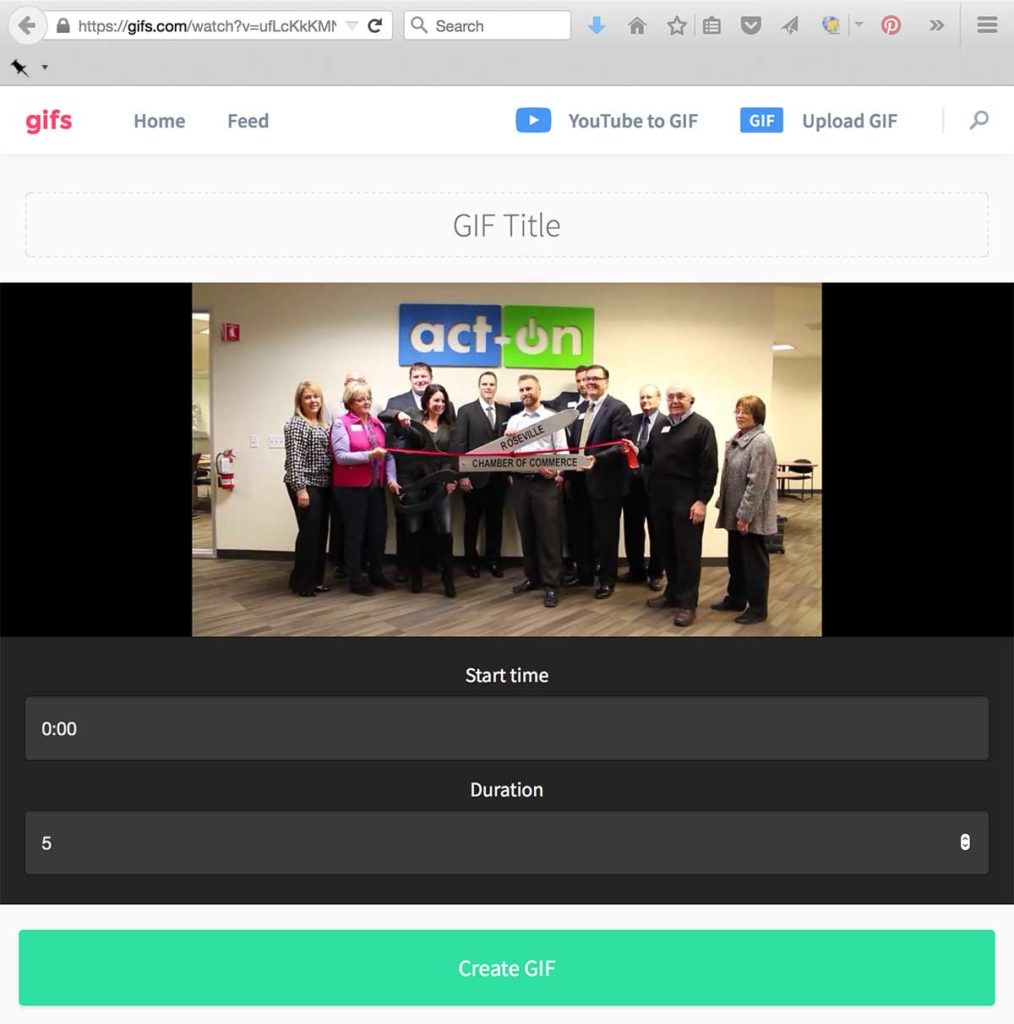1014x1024 pixels.
Task: Click the Pinterest toolbar icon
Action: coord(891,25)
